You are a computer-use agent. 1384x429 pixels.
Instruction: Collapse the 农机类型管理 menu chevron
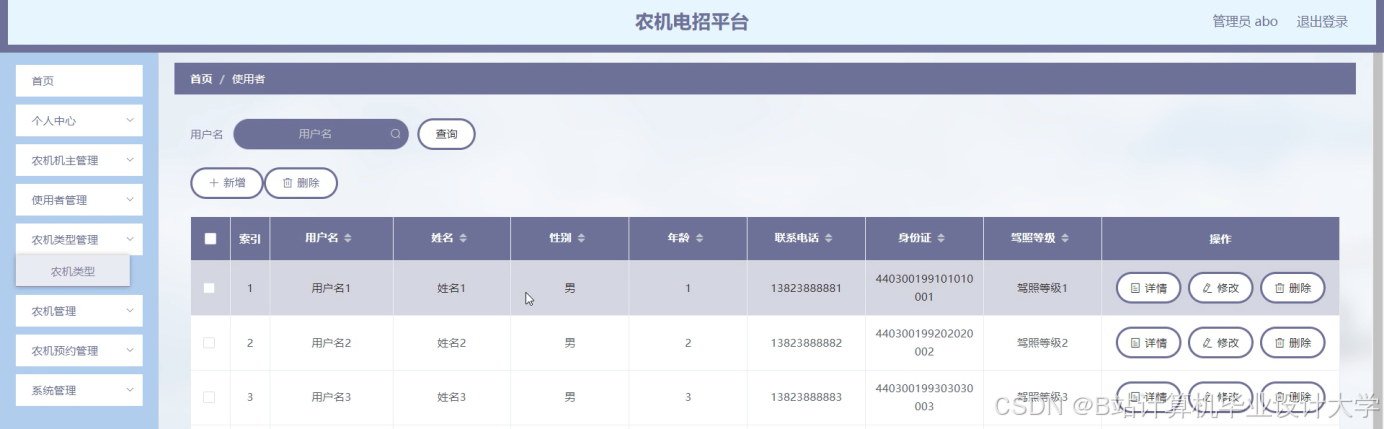[x=130, y=240]
